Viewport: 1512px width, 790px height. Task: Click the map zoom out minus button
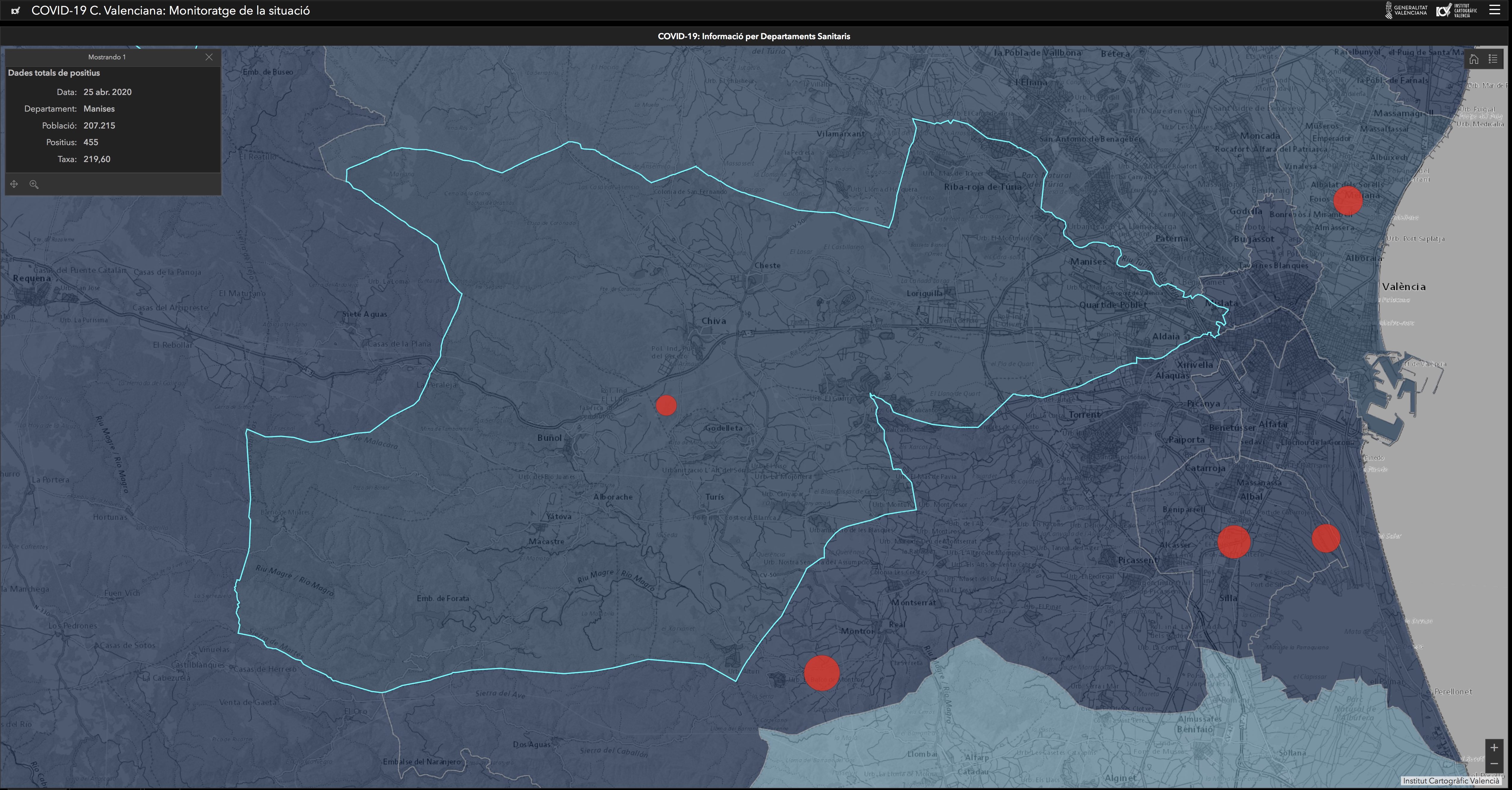point(1494,764)
